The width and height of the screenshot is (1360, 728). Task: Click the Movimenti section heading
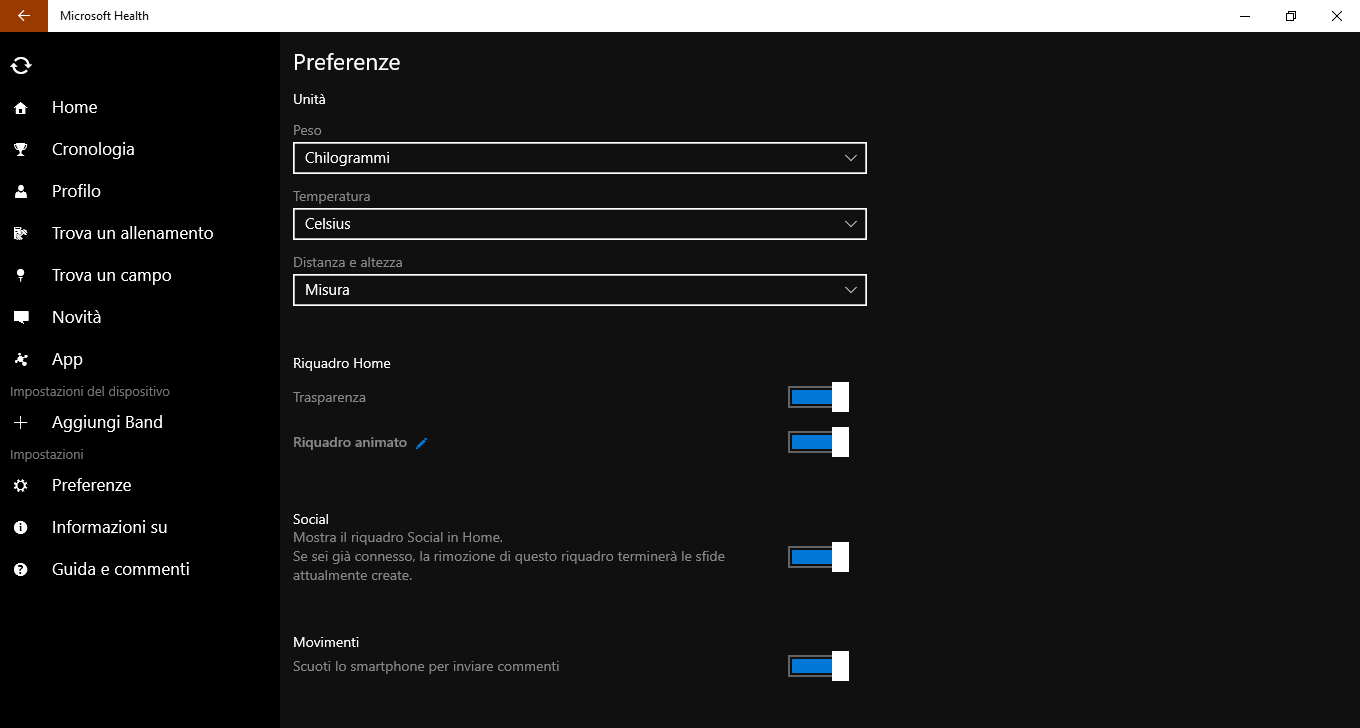click(x=326, y=642)
